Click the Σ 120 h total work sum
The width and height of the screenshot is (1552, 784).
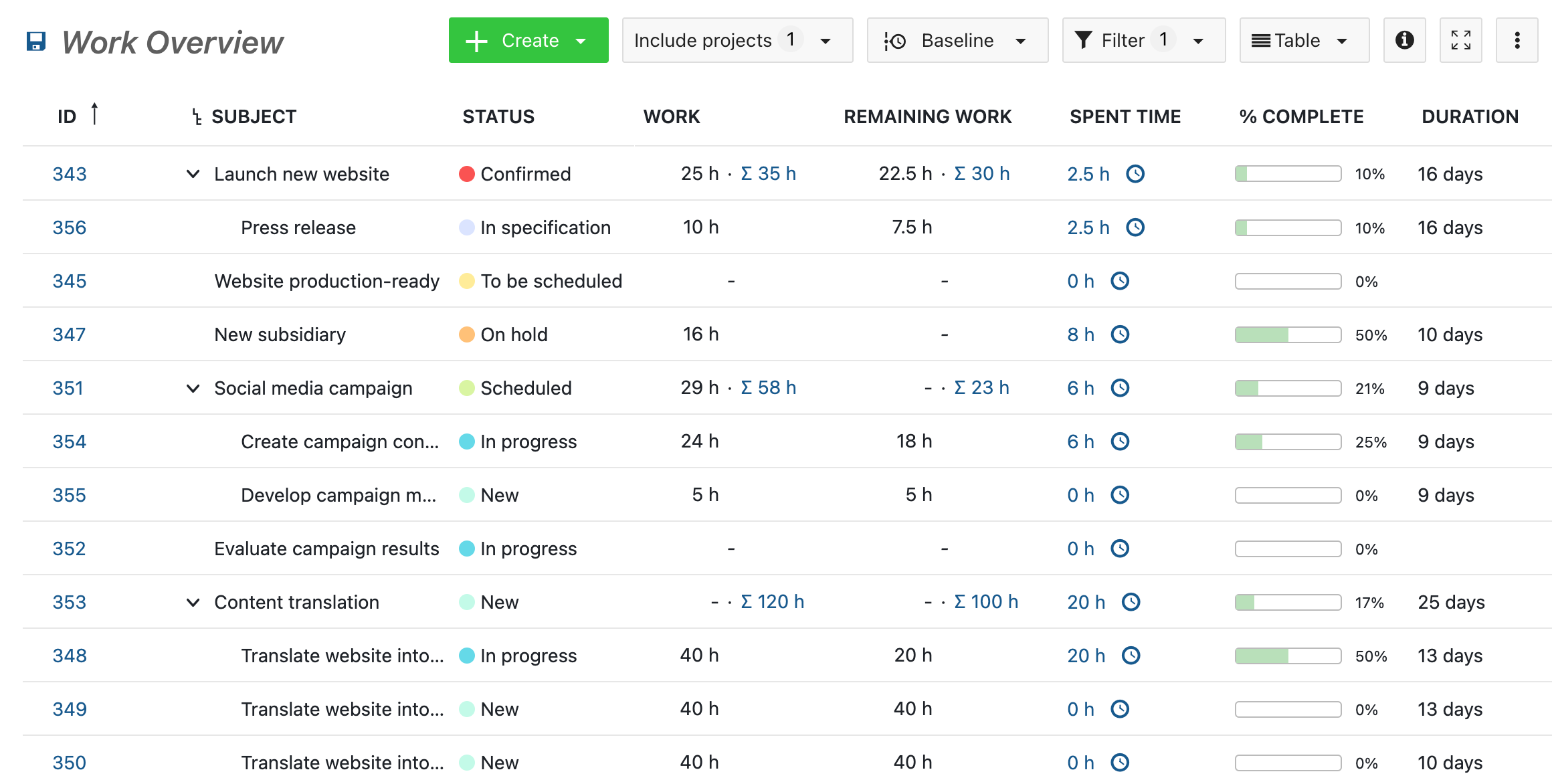click(x=773, y=601)
